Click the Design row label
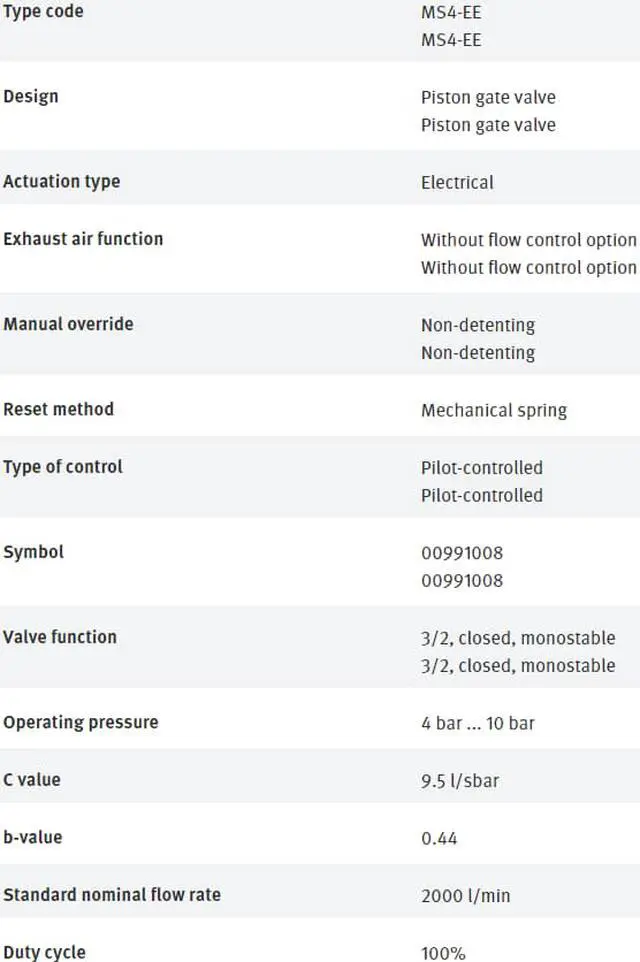The image size is (640, 962). [x=31, y=96]
